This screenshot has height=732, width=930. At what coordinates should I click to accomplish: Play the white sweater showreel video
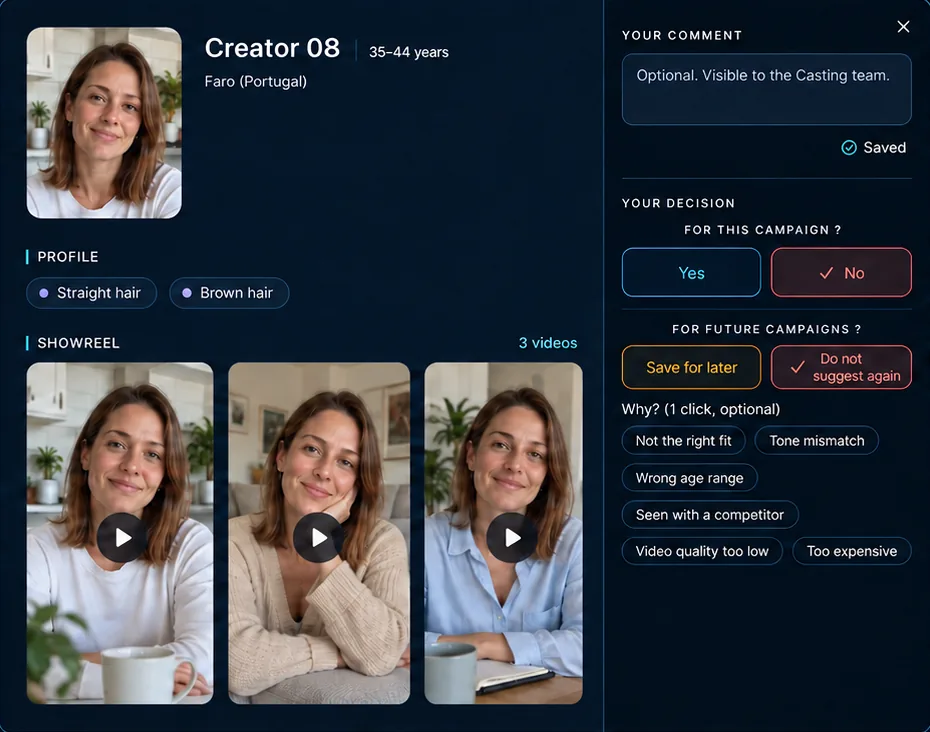point(122,537)
